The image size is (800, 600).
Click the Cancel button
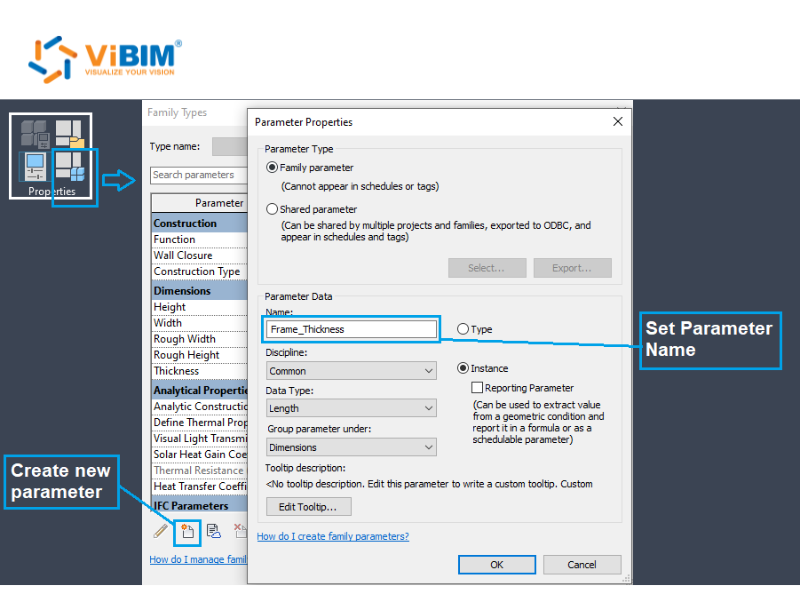click(x=582, y=564)
